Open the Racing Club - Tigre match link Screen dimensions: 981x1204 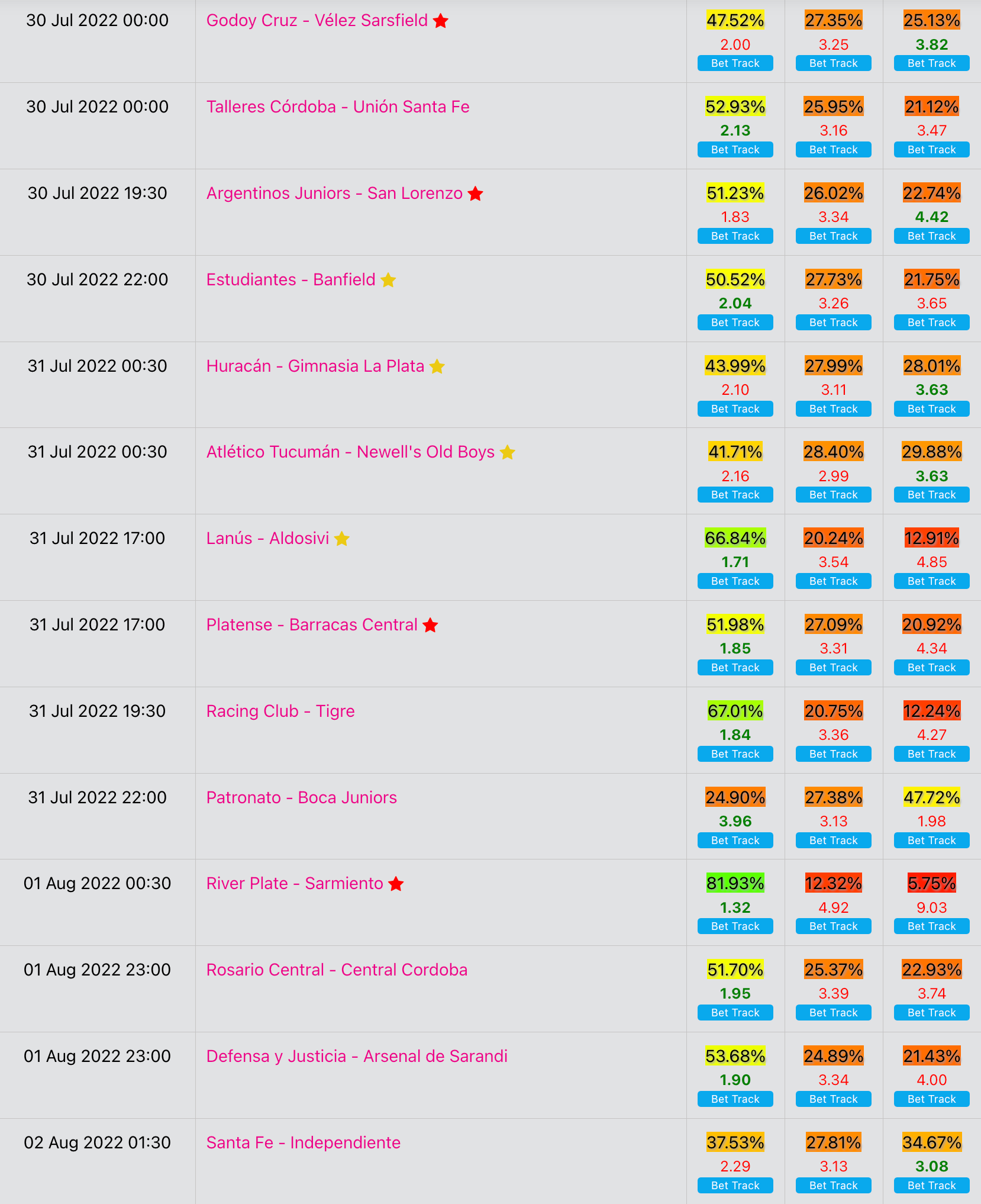(280, 711)
